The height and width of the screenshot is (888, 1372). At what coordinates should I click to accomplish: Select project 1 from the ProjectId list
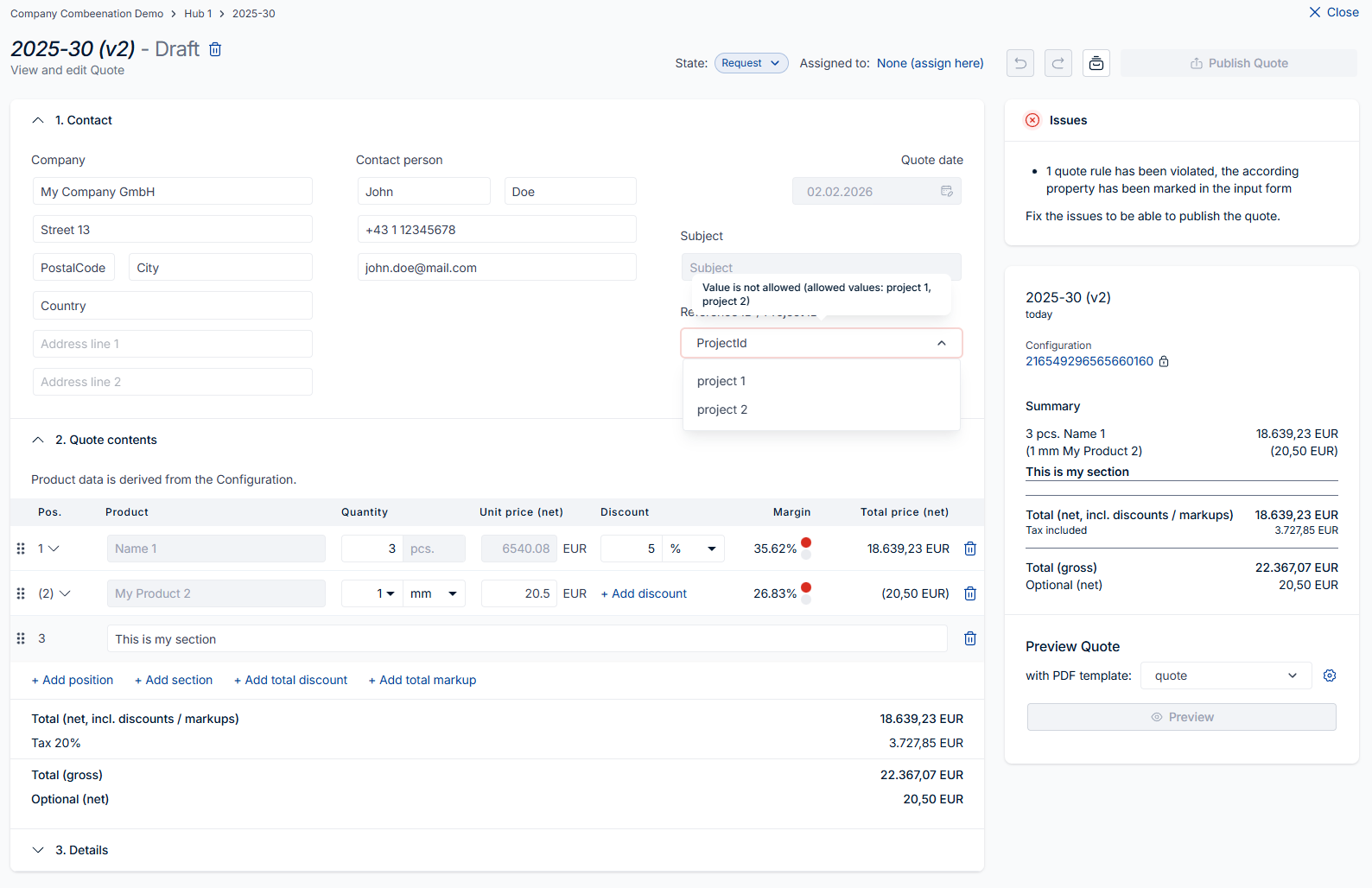click(x=721, y=381)
